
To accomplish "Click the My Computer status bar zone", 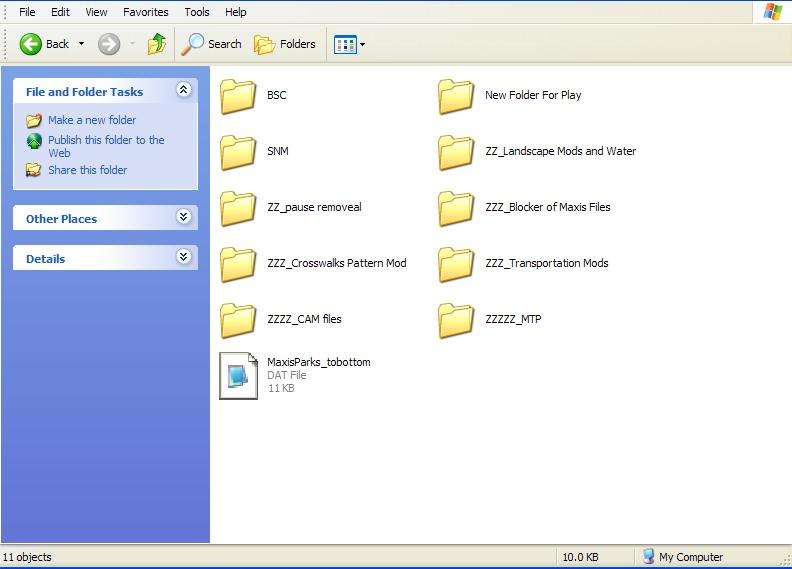I will (683, 557).
